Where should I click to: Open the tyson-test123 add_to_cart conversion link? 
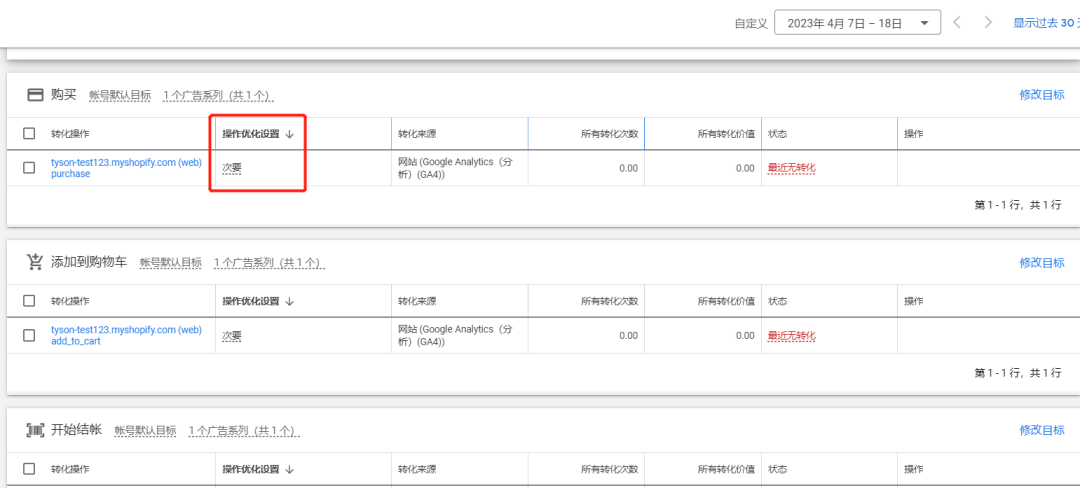point(126,330)
